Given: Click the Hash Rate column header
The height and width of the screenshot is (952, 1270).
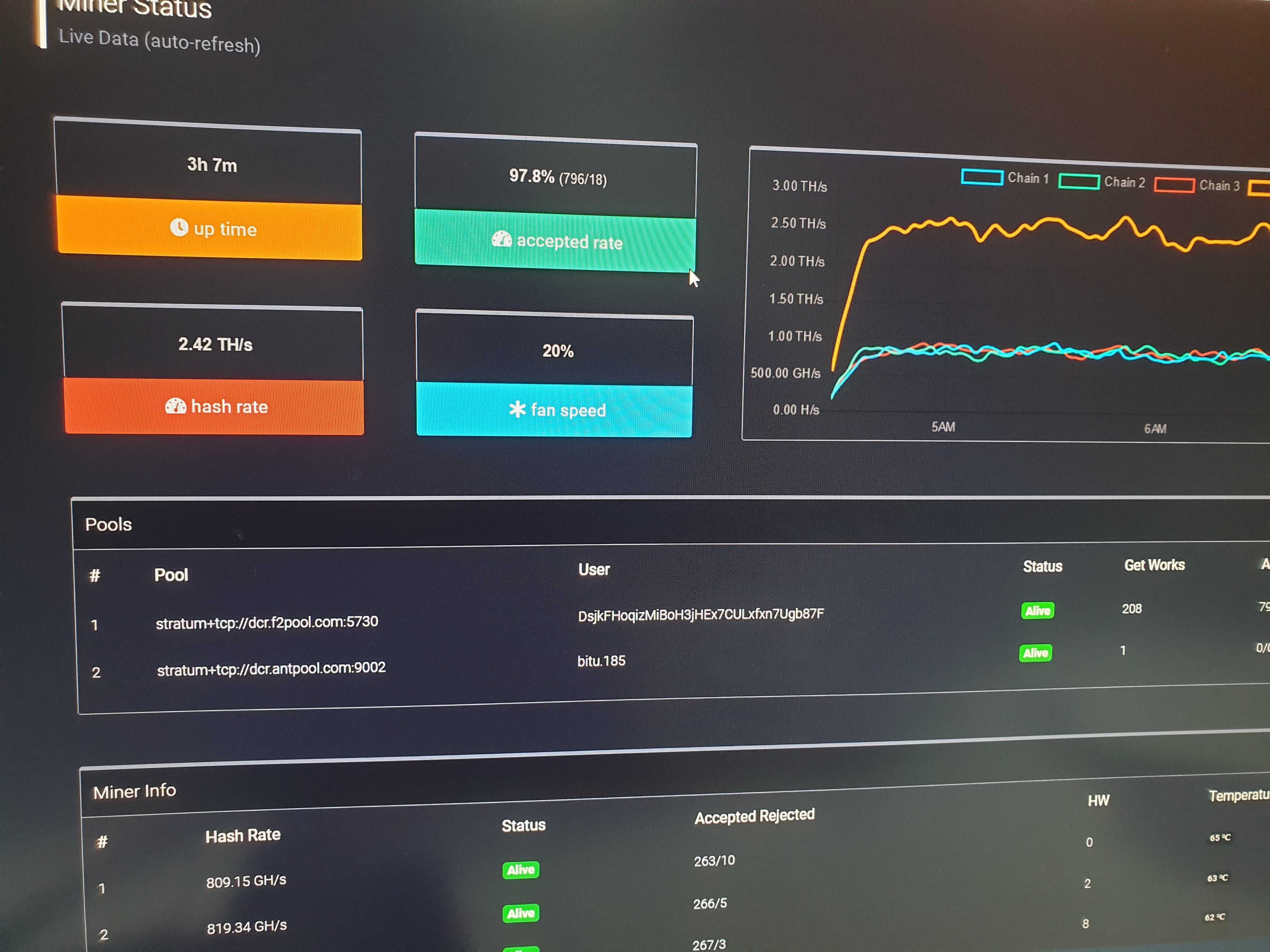Looking at the screenshot, I should tap(243, 836).
